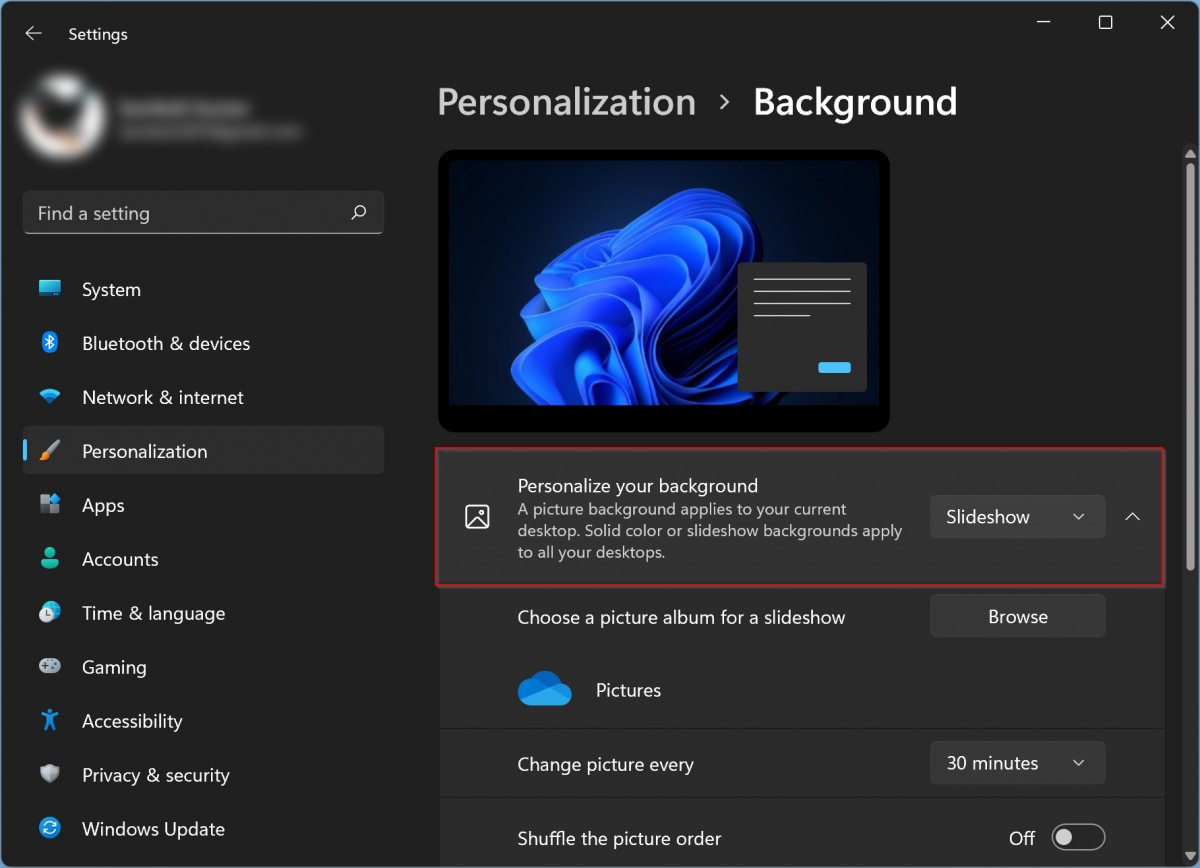The height and width of the screenshot is (868, 1200).
Task: Go back using the back arrow
Action: point(33,33)
